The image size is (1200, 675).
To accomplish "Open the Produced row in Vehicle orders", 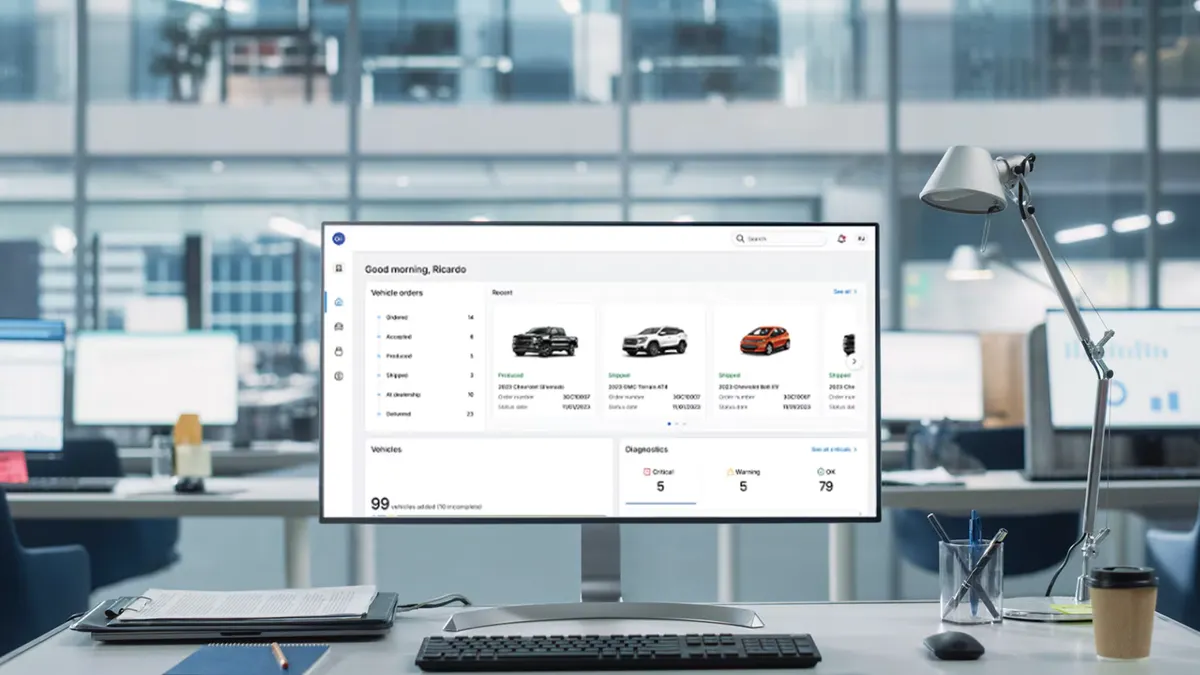I will click(425, 356).
